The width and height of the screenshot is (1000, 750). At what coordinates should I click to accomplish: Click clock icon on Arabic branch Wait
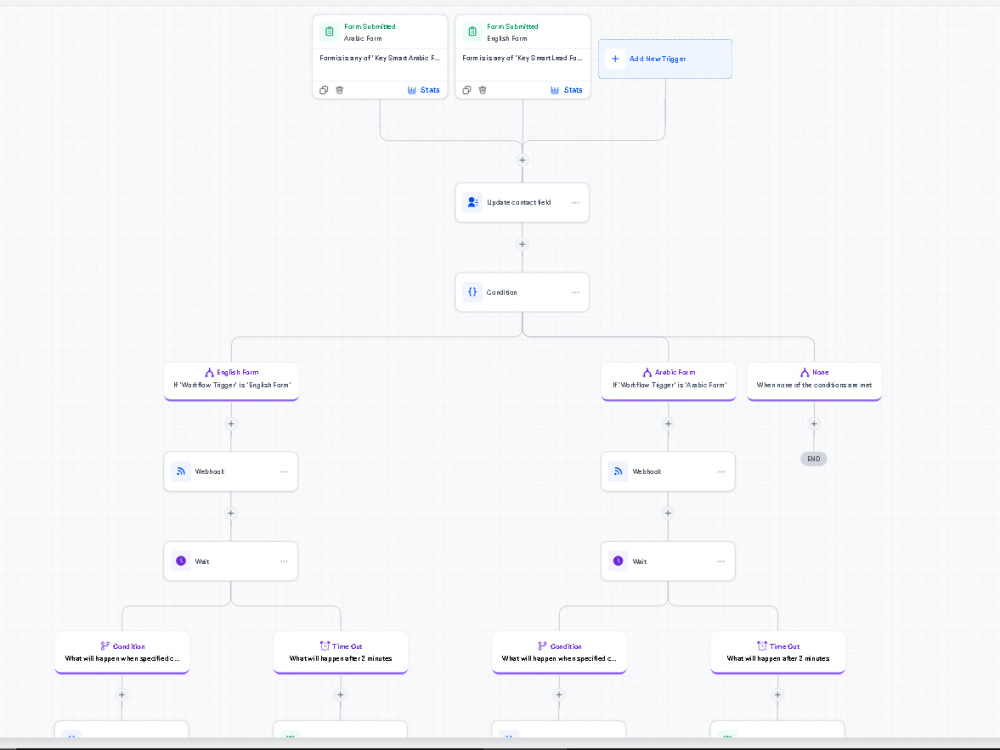tap(618, 561)
